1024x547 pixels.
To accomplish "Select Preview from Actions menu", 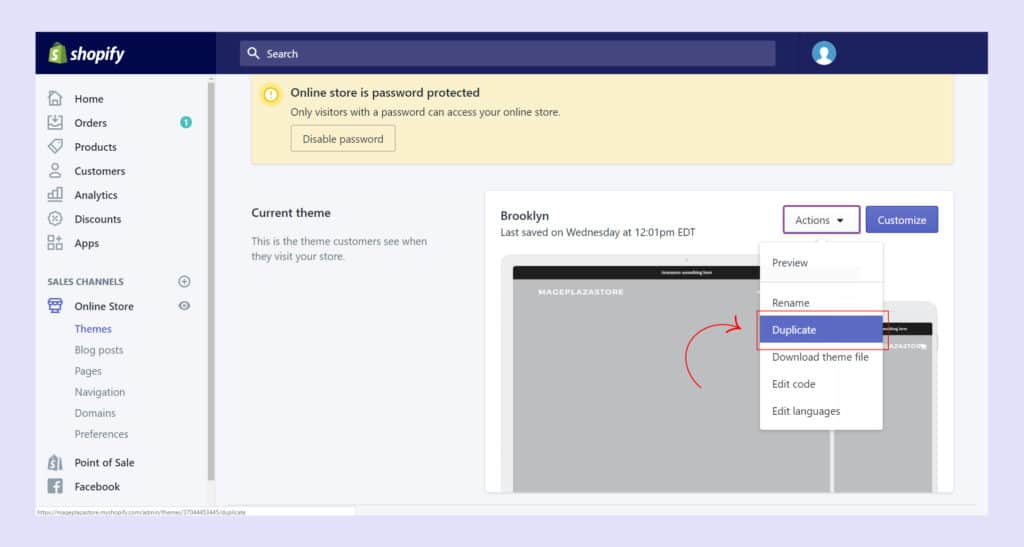I will [821, 262].
